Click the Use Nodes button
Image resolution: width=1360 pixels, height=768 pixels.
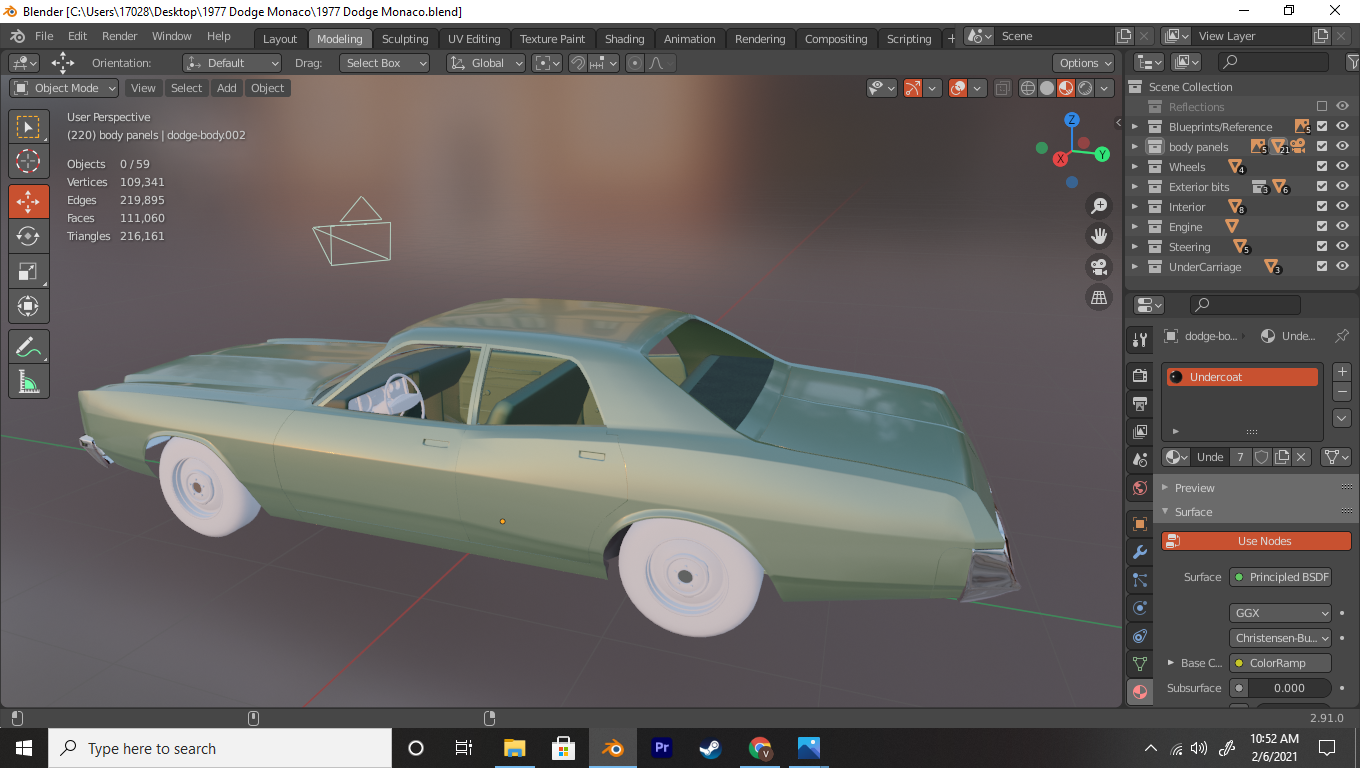pyautogui.click(x=1256, y=541)
